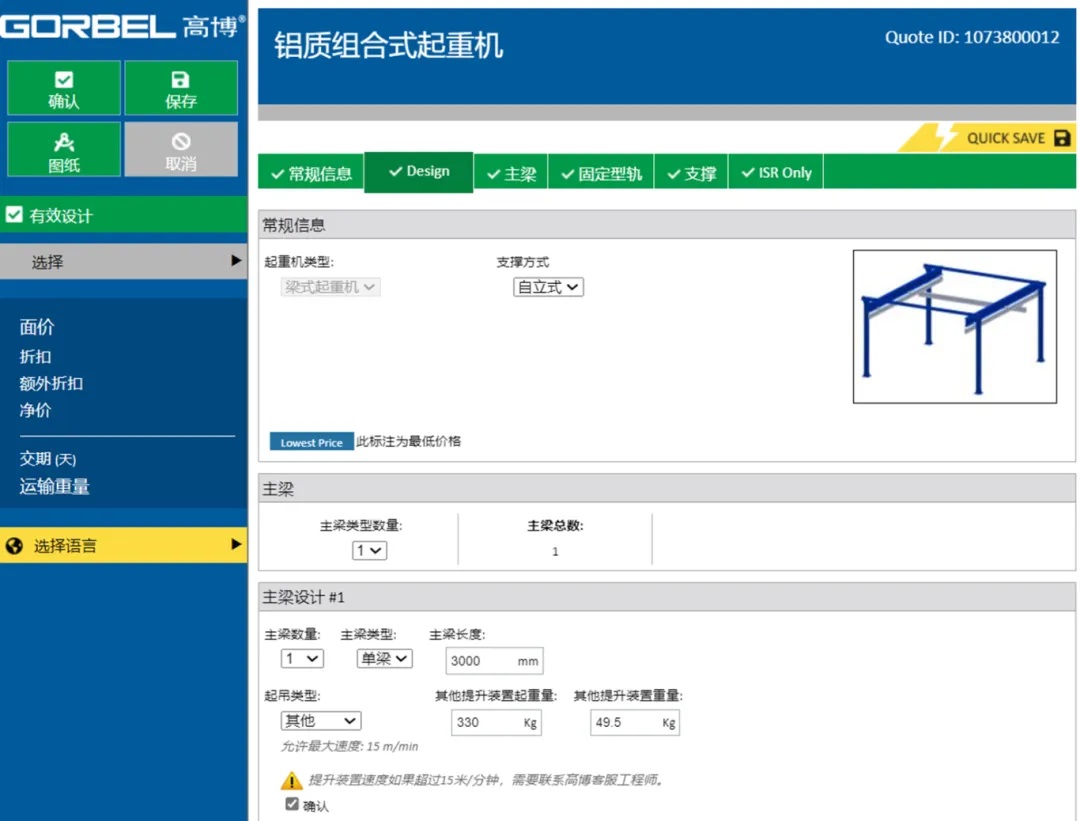Expand the 主梁类型 单梁 dropdown
The image size is (1080, 821).
click(384, 658)
